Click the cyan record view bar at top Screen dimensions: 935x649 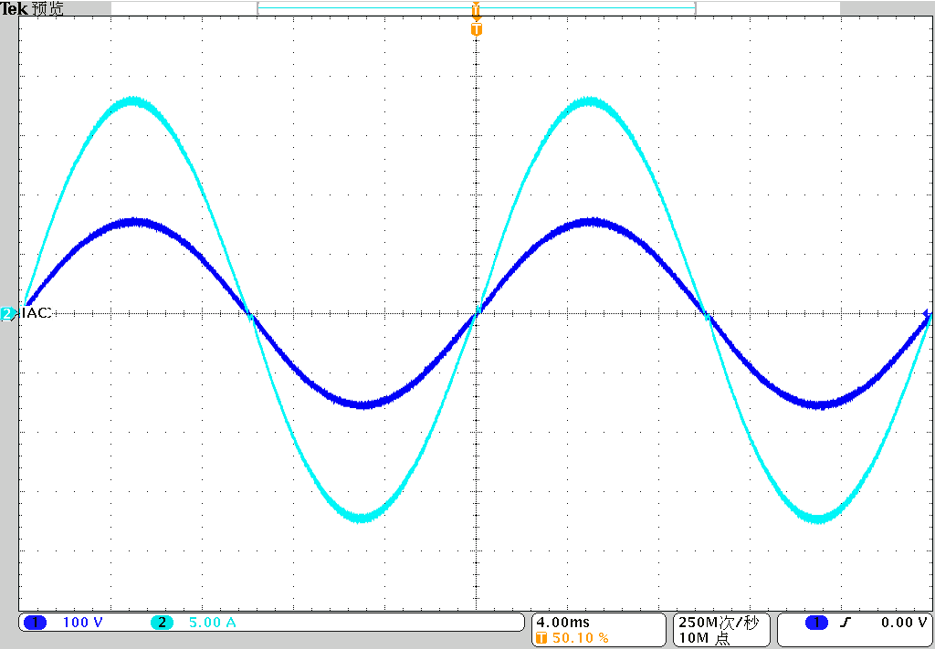pos(476,8)
